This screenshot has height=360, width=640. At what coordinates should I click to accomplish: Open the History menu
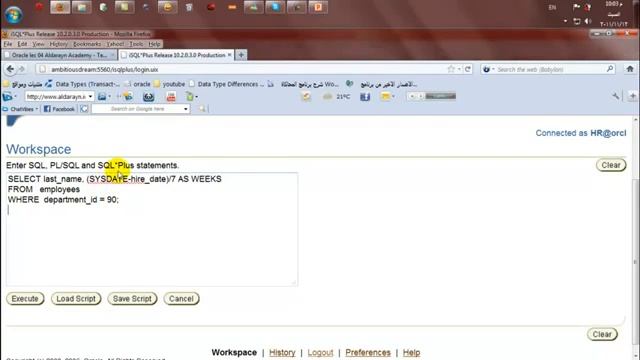(x=58, y=44)
